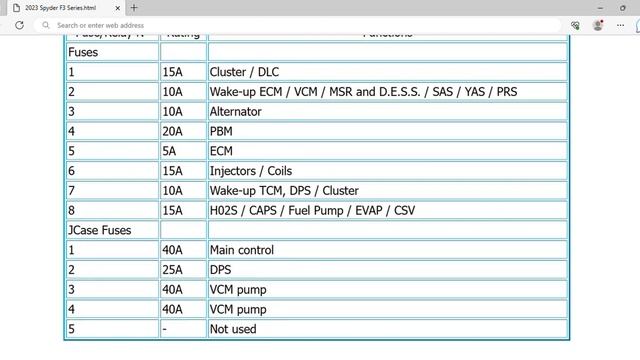Select the '10A' rating for Wake-up ECM row

click(183, 92)
